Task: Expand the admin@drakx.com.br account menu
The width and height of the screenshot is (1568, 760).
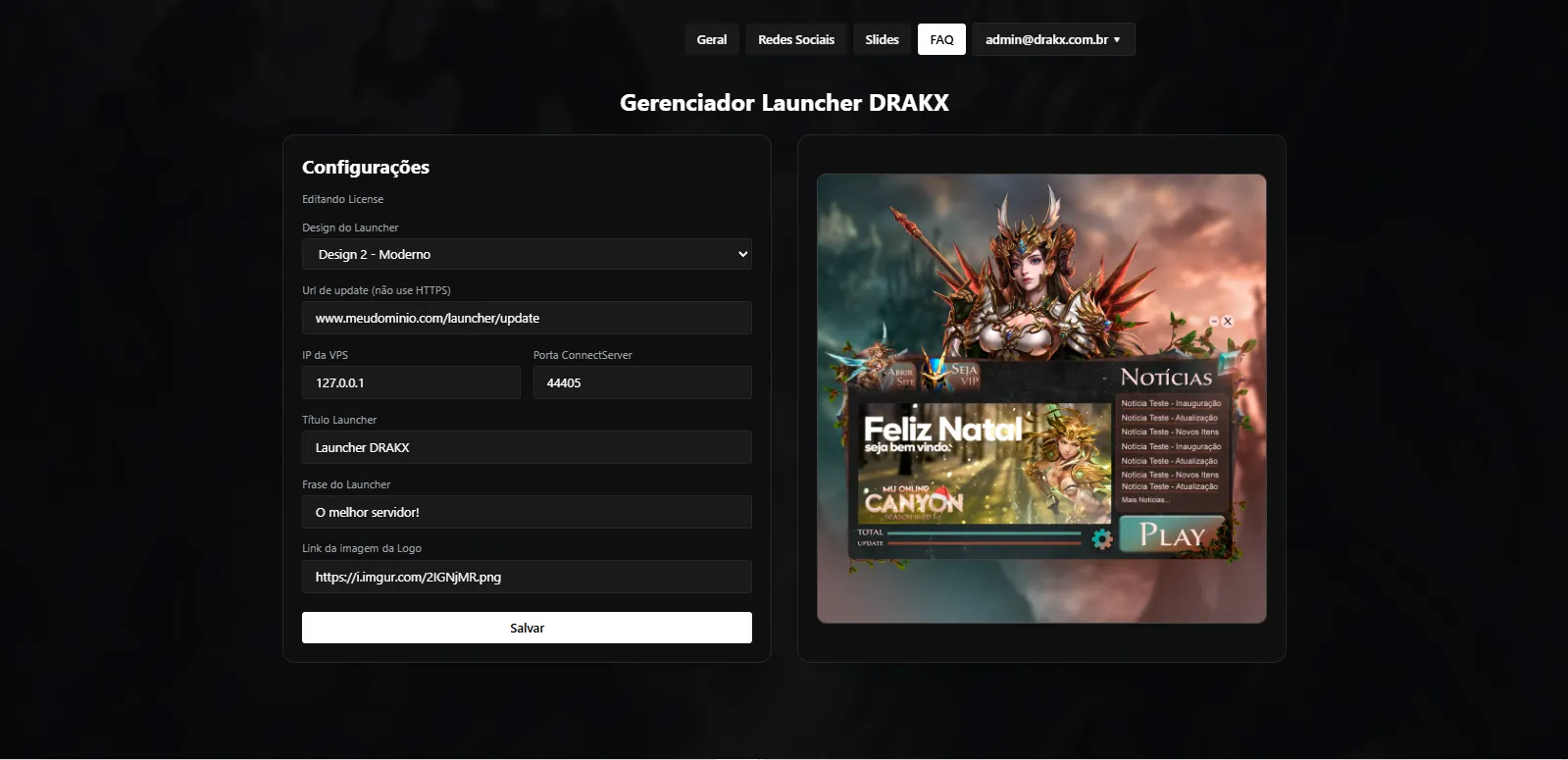Action: click(x=1053, y=39)
